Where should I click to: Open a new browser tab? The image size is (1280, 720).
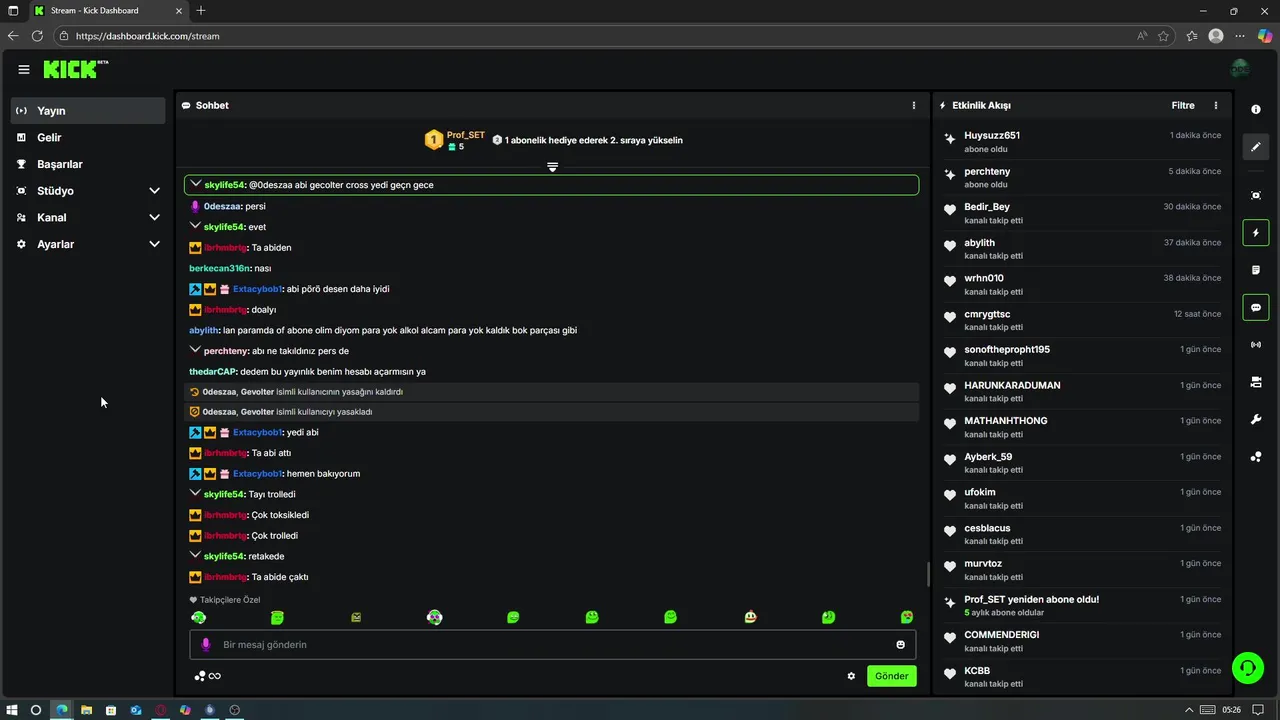pyautogui.click(x=201, y=11)
